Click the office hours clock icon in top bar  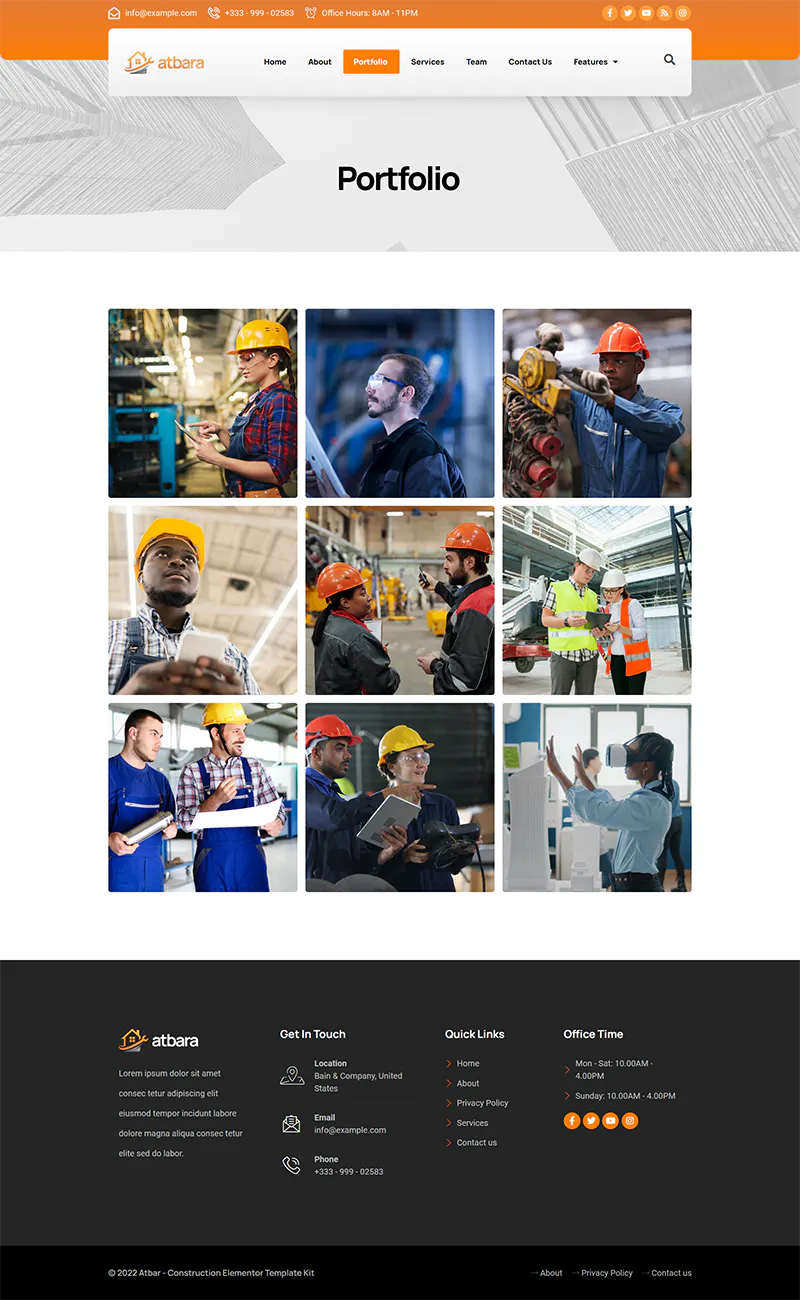pyautogui.click(x=311, y=13)
